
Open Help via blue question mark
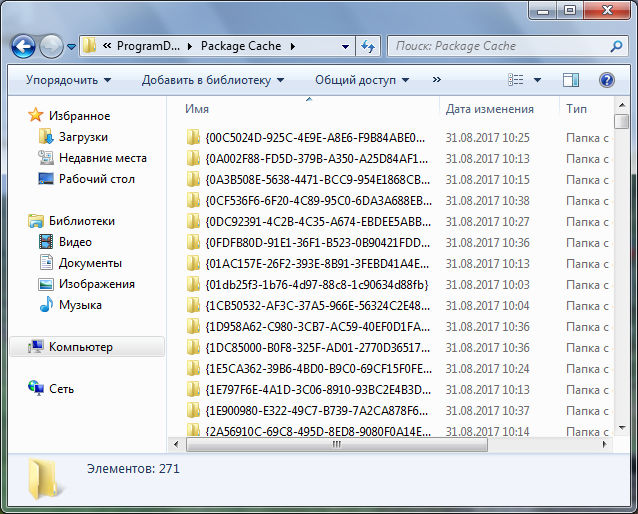click(606, 80)
